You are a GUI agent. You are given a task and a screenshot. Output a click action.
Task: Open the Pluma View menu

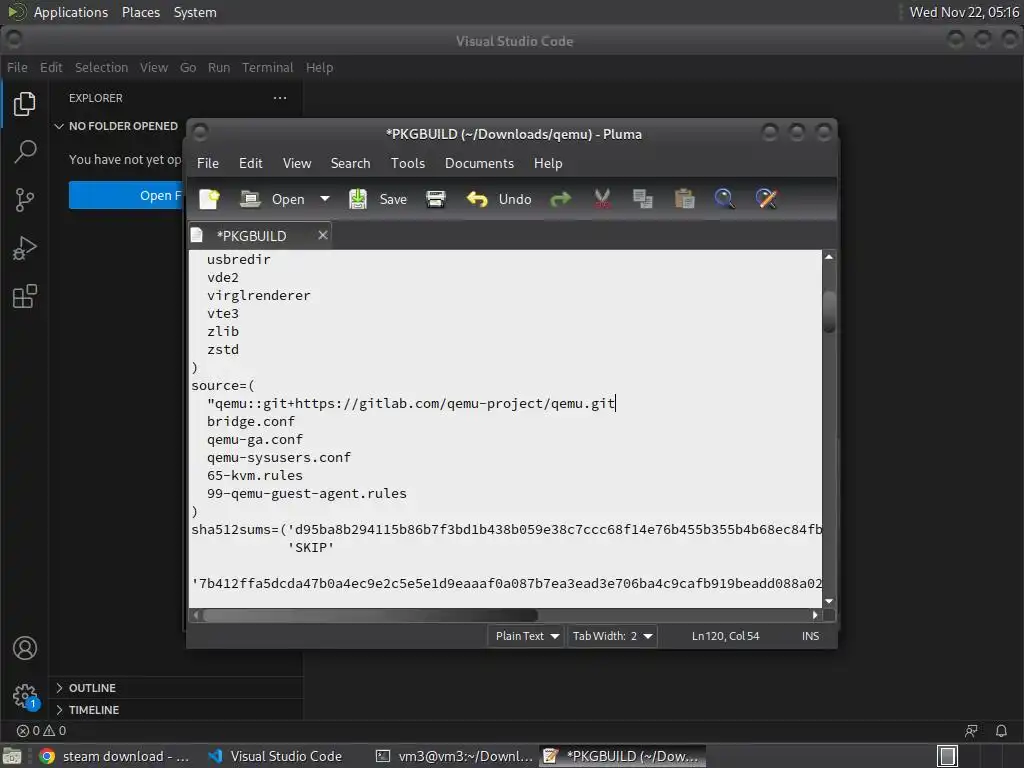(297, 163)
